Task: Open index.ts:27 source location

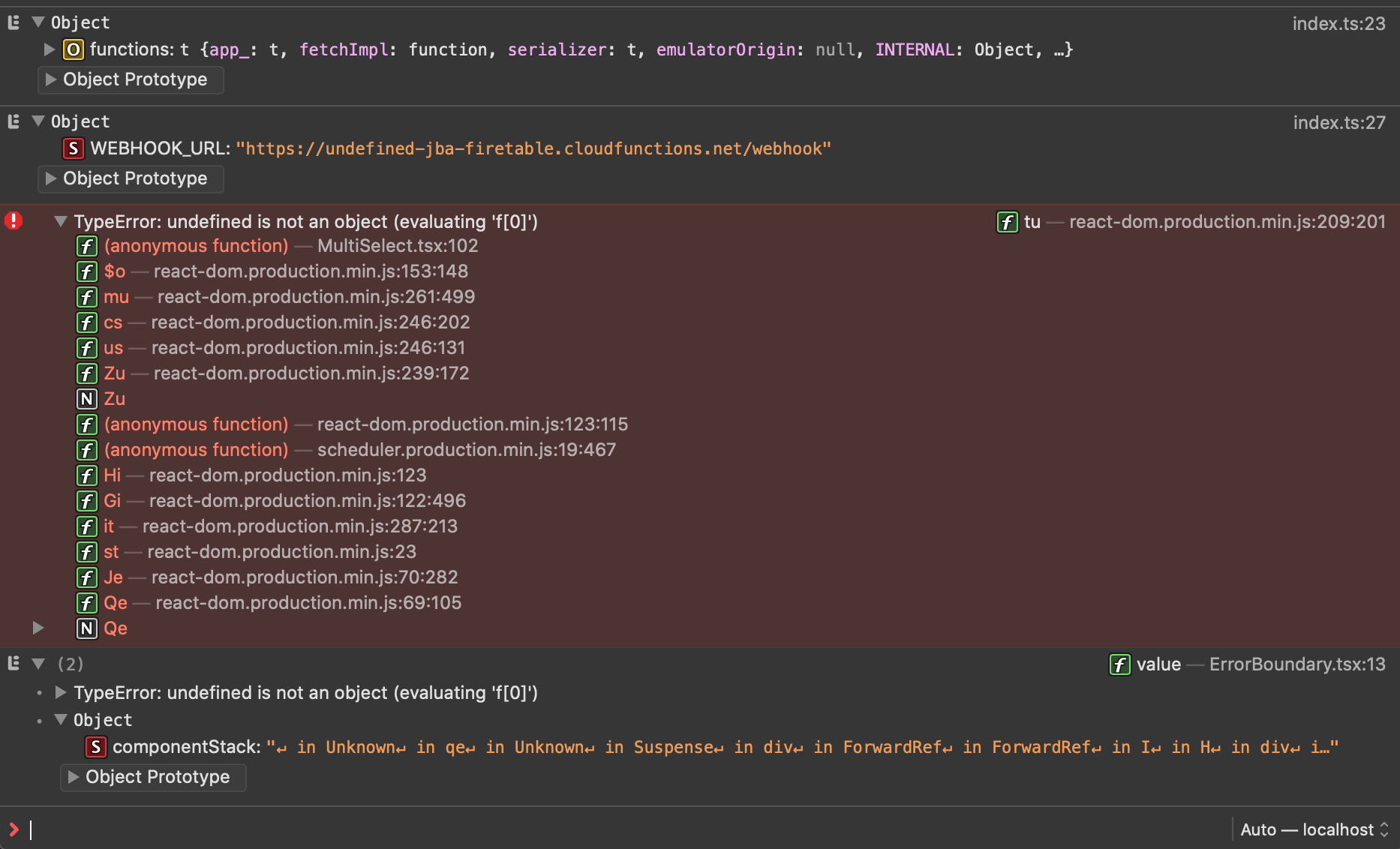Action: pyautogui.click(x=1341, y=122)
